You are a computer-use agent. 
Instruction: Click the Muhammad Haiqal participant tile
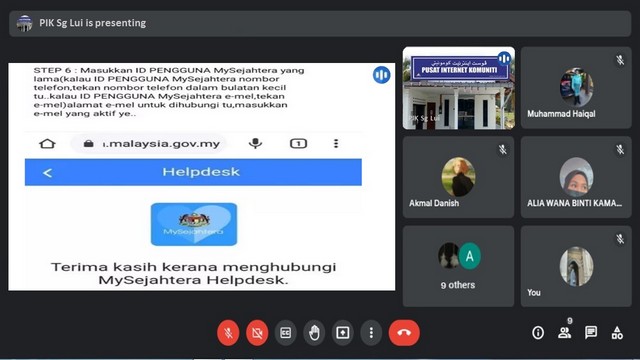576,88
